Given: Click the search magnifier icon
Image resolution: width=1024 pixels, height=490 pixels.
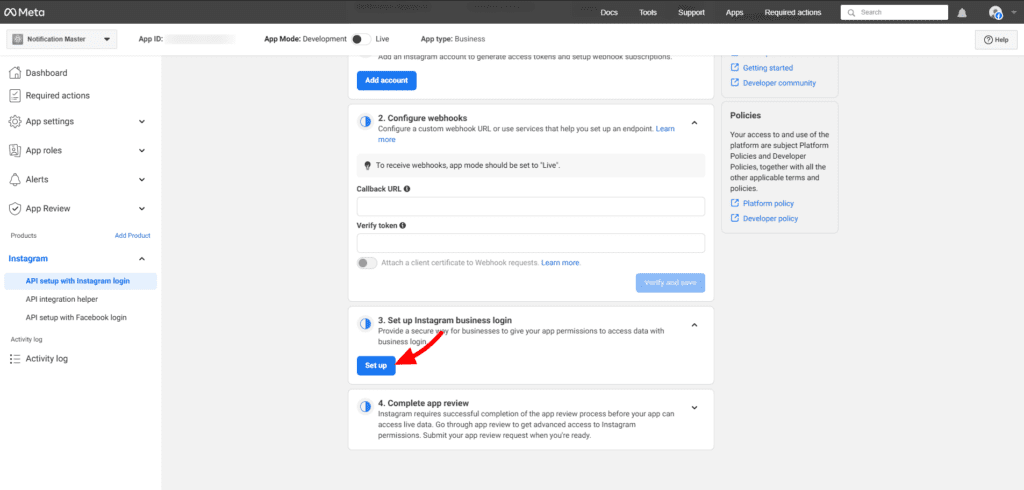Looking at the screenshot, I should coord(852,12).
